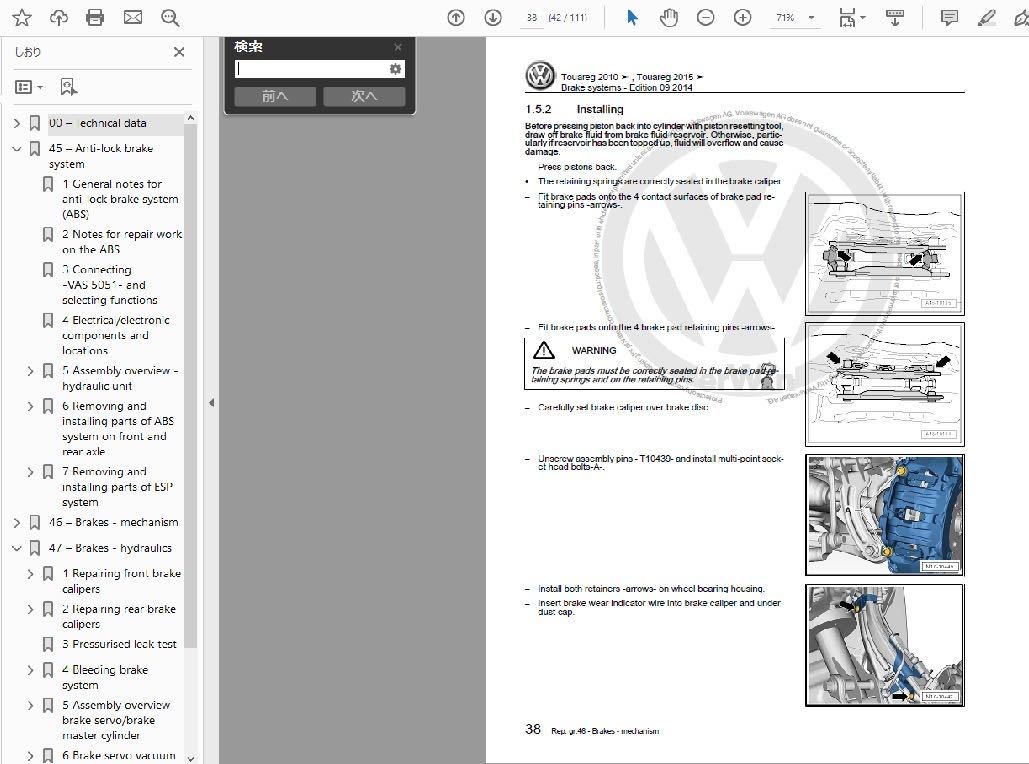The image size is (1029, 764).
Task: Click the WARNING triangle icon in document
Action: [543, 350]
